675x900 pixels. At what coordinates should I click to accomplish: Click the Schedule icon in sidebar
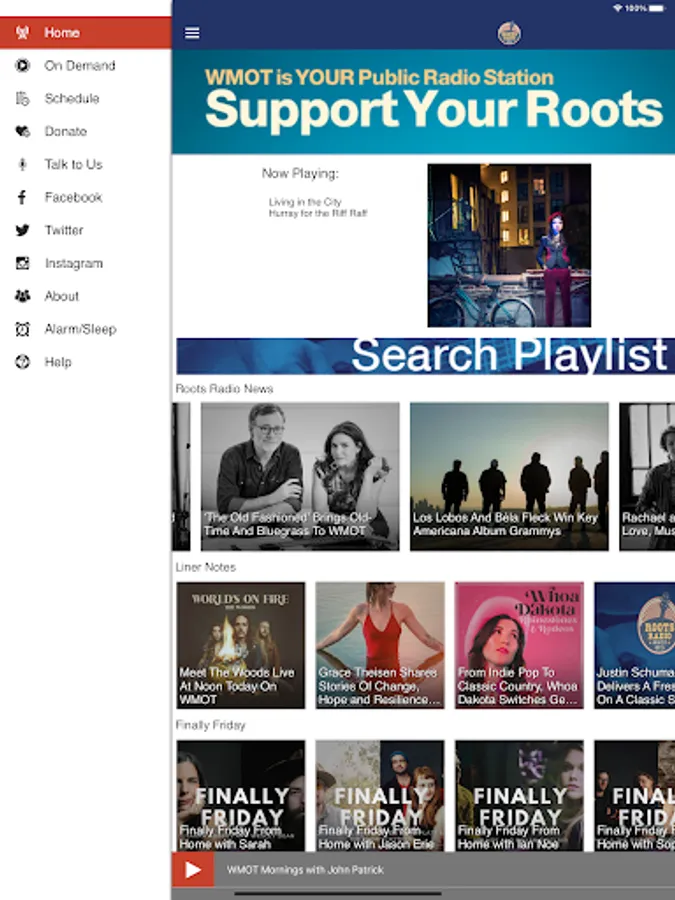22,99
